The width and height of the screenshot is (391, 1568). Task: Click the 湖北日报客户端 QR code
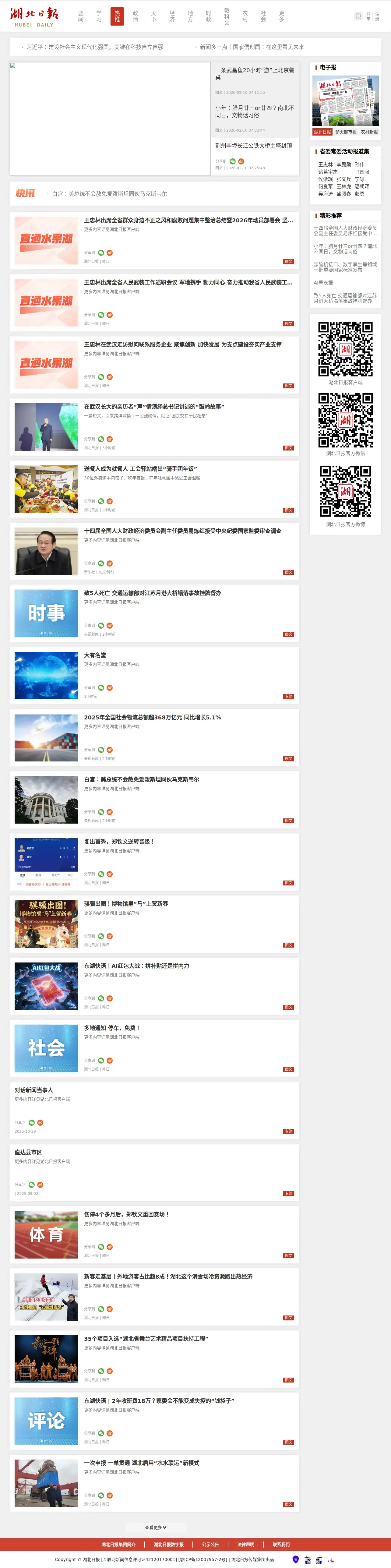point(345,349)
